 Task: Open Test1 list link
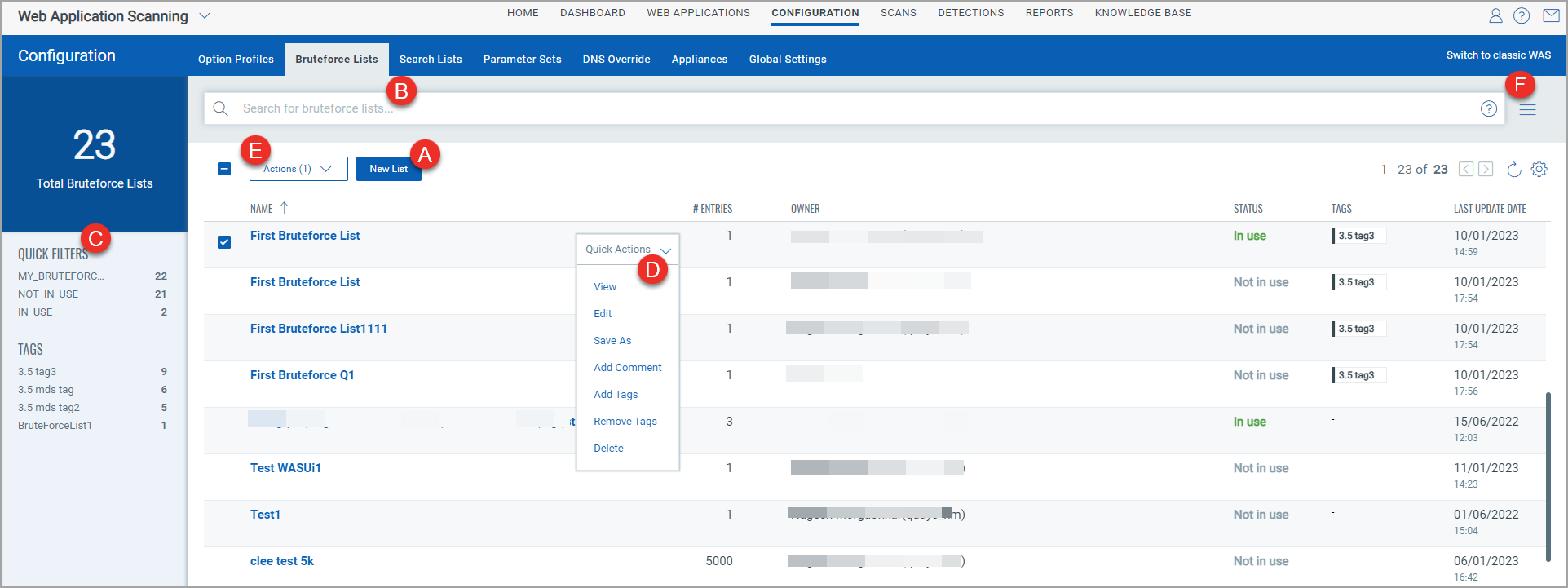(x=265, y=515)
